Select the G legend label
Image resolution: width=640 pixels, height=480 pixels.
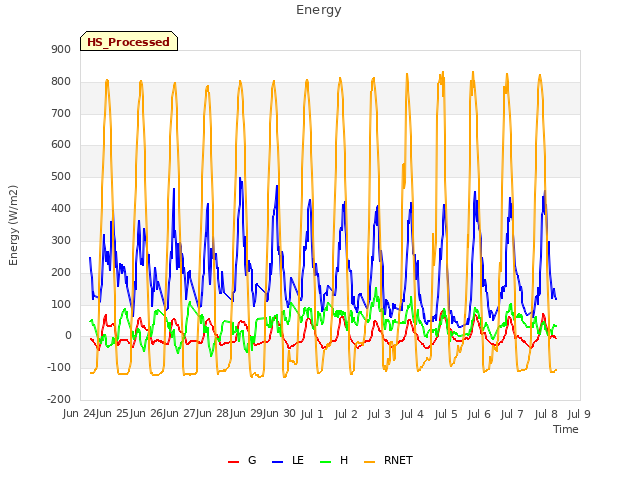click(252, 460)
